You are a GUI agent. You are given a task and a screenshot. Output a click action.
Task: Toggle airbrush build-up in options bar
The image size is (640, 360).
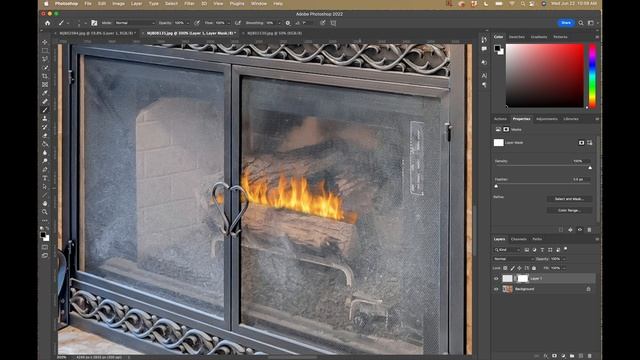click(238, 23)
